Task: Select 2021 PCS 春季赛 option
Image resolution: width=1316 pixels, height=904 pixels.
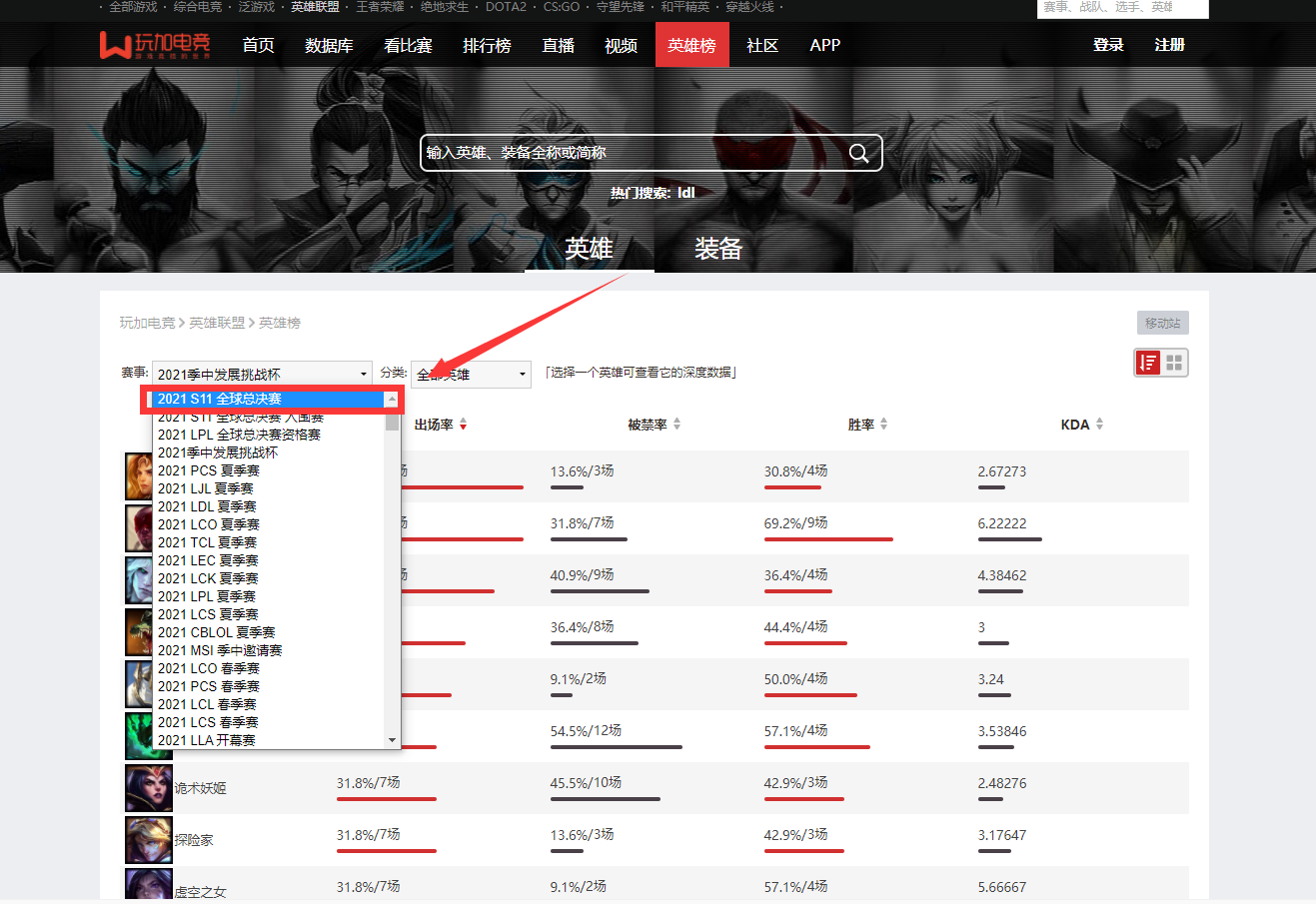Action: 269,686
